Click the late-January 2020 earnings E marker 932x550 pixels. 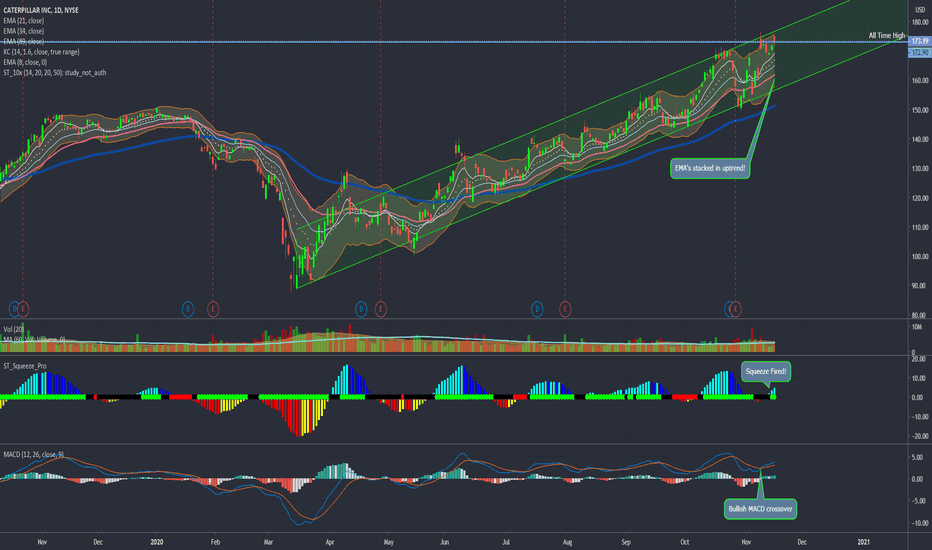213,309
